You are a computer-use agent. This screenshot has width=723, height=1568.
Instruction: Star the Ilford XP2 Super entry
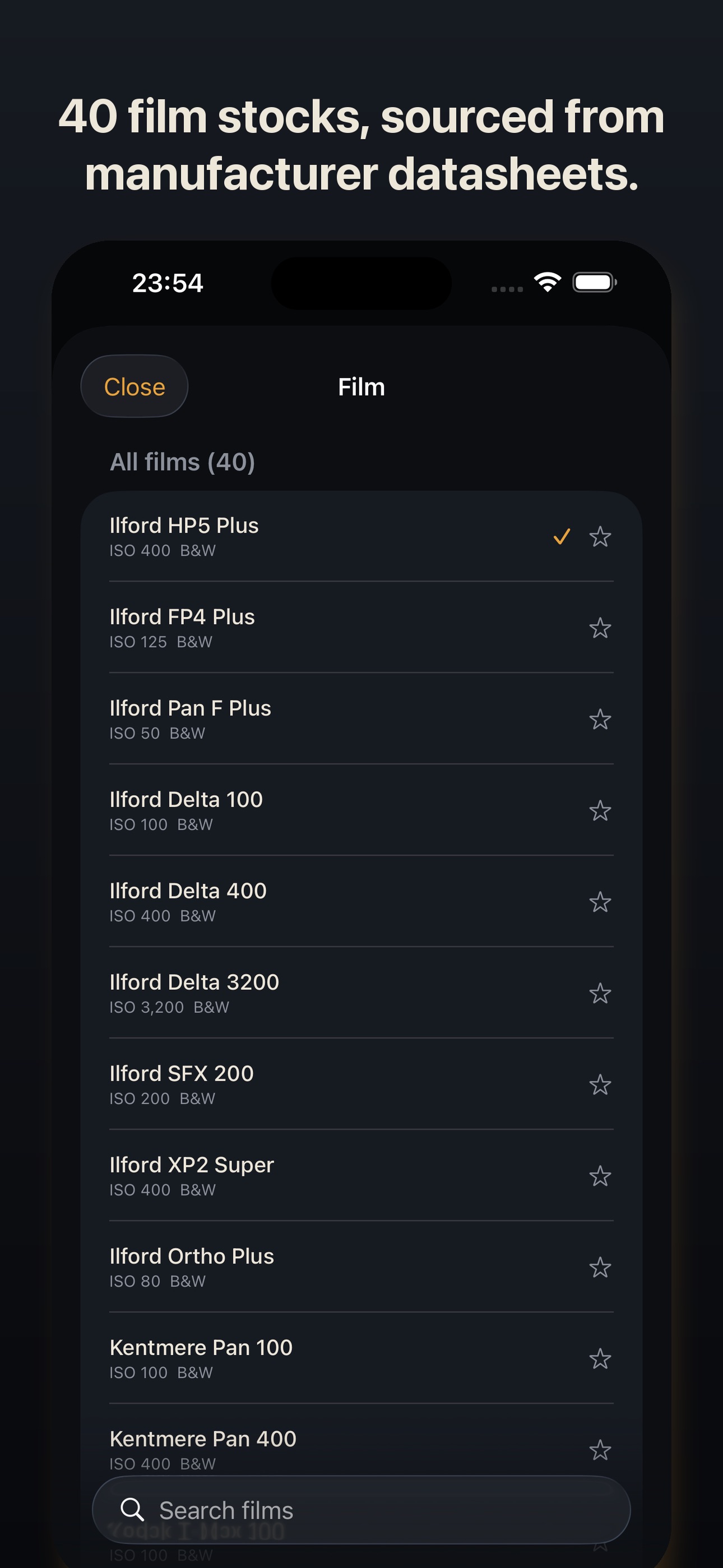tap(600, 1175)
